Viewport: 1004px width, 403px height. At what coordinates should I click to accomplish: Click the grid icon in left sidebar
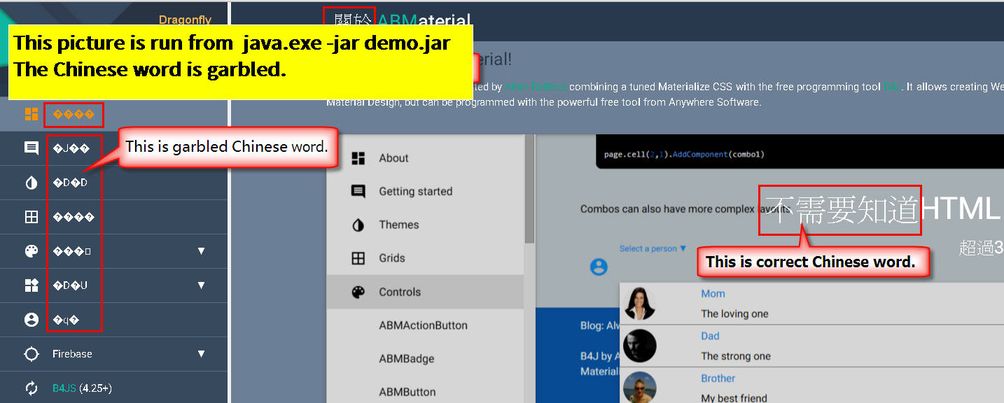click(31, 217)
